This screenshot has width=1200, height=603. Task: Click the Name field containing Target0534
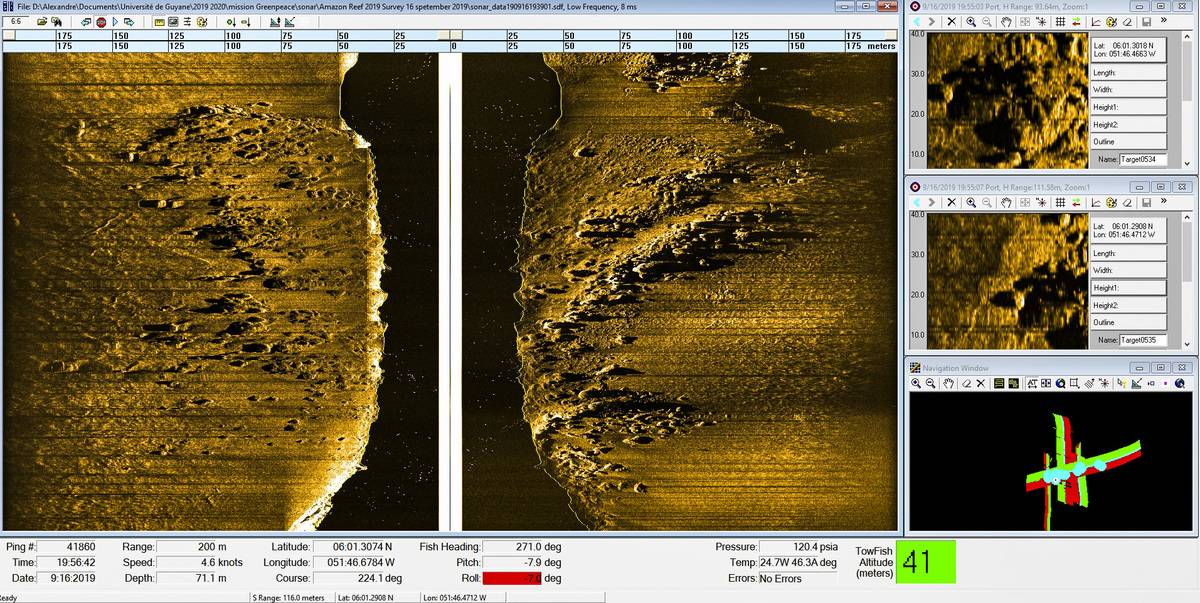tap(1142, 159)
